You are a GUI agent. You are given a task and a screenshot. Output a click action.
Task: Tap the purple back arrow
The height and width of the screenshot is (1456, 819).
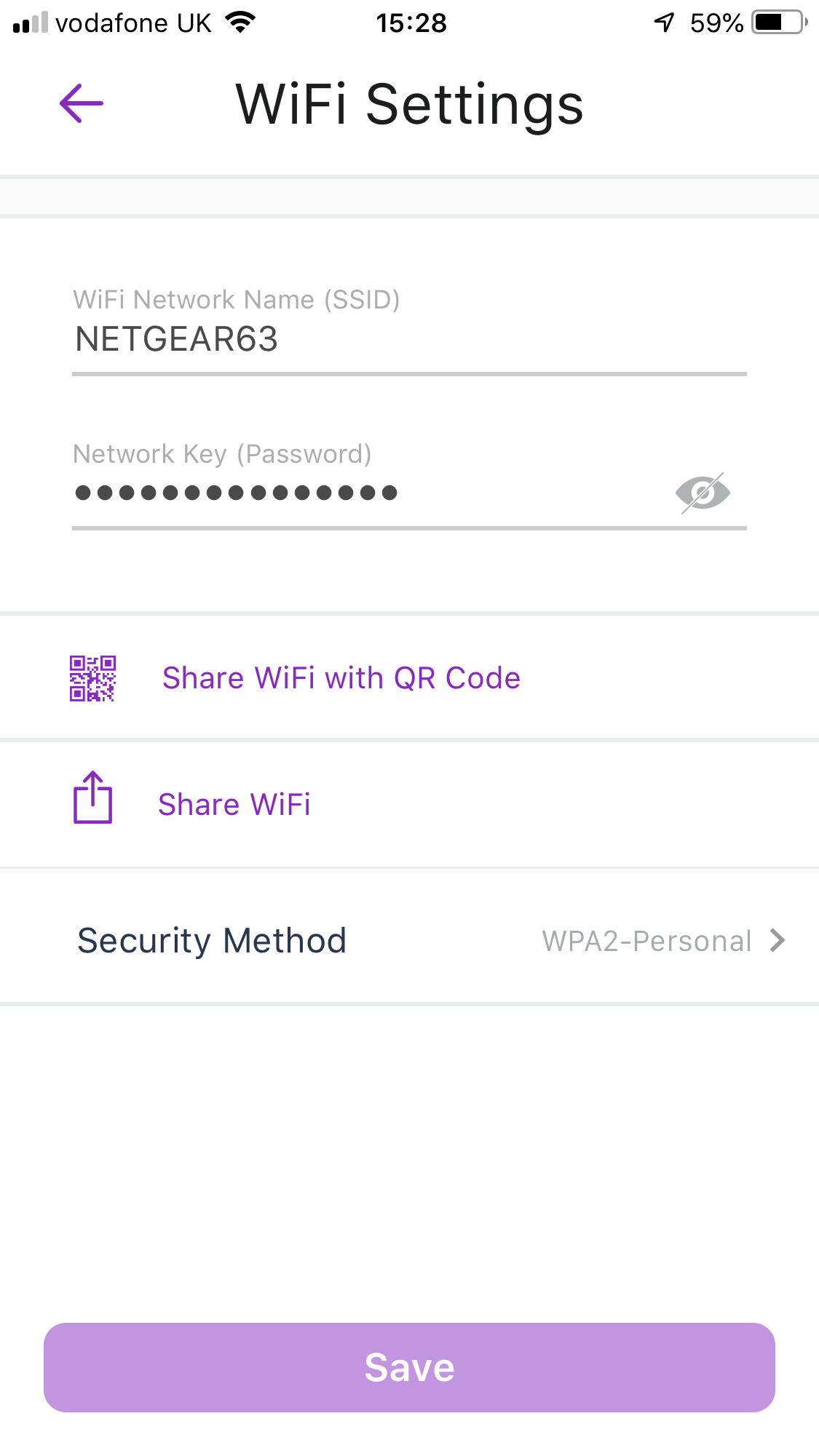click(82, 103)
